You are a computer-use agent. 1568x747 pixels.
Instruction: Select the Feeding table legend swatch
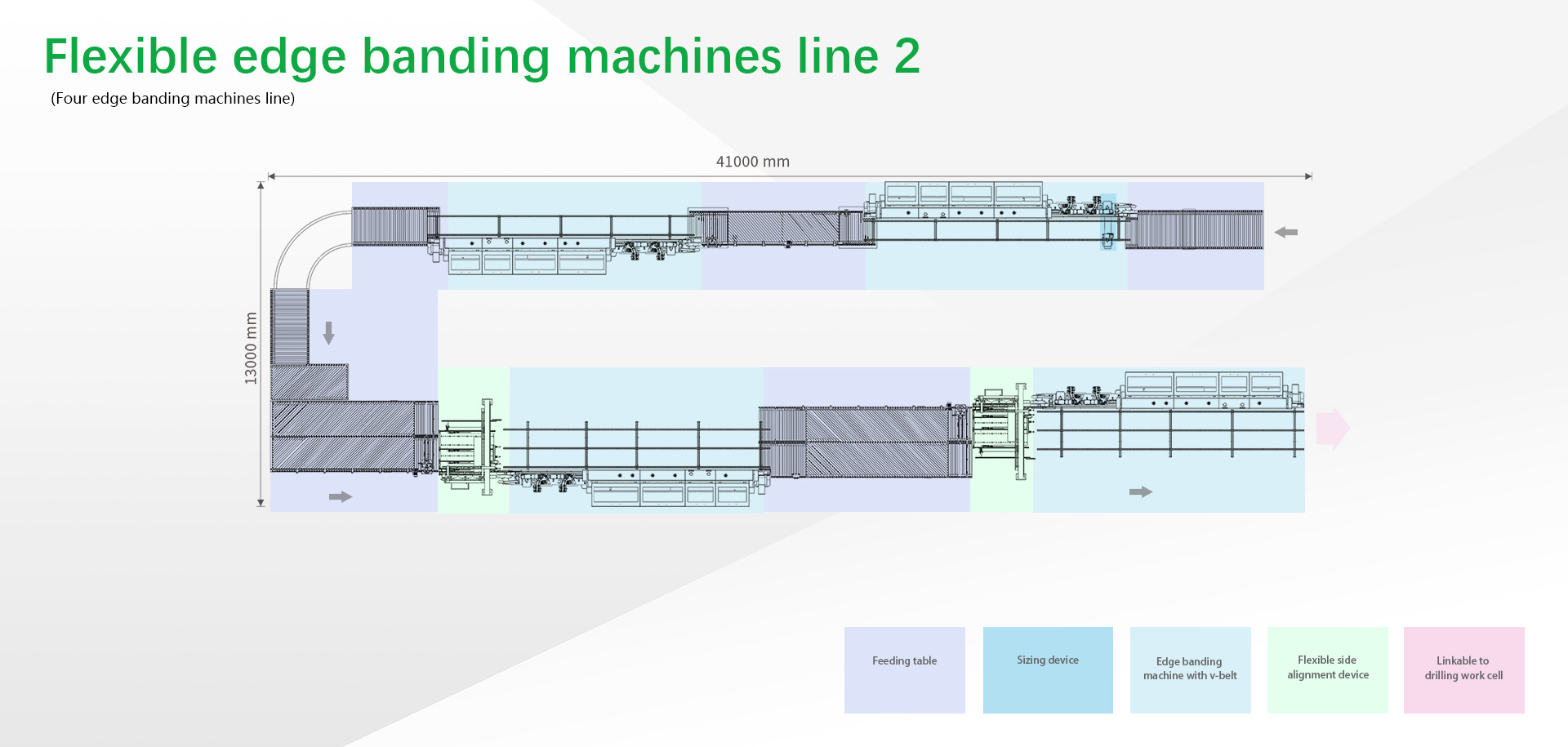point(904,669)
